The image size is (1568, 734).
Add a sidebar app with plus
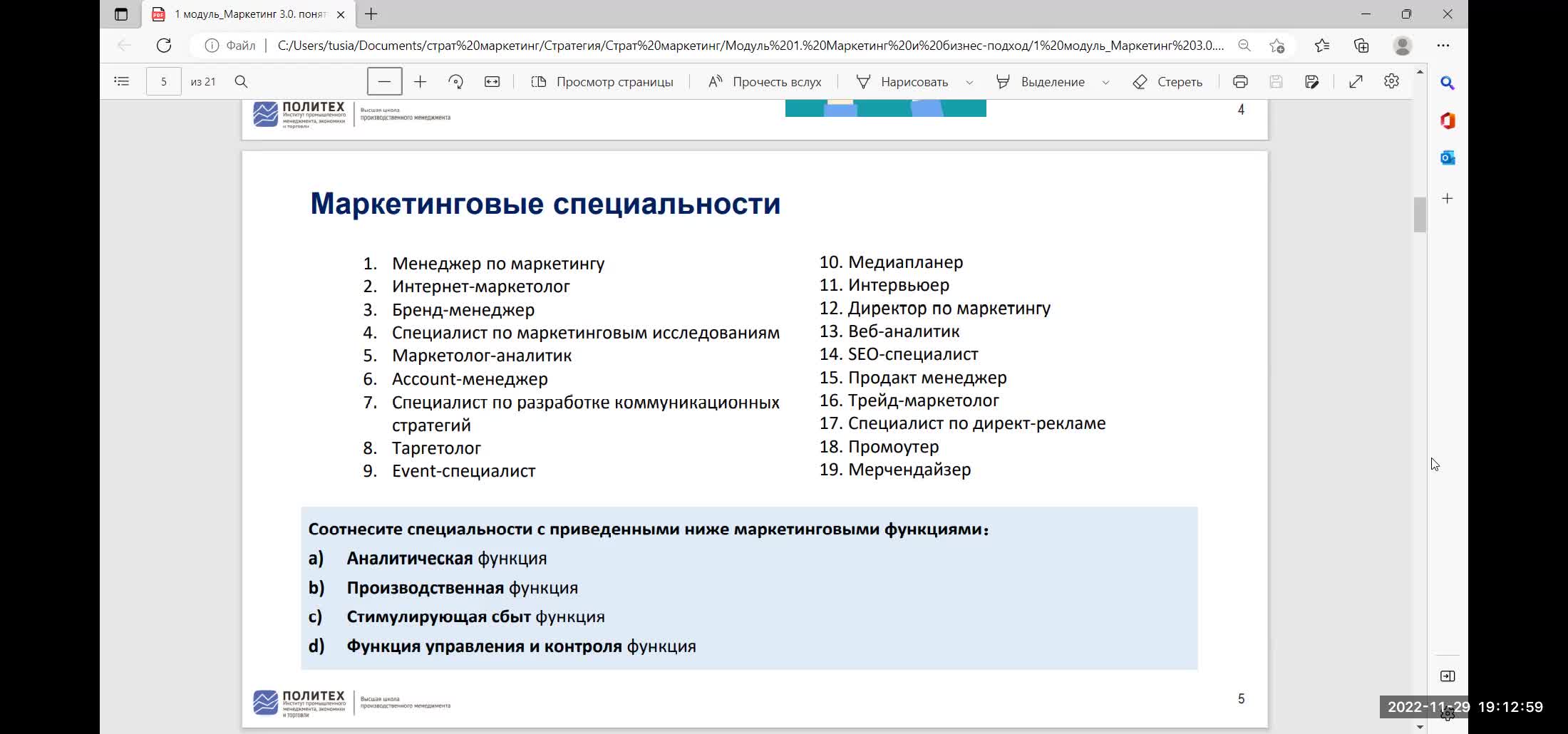pos(1448,199)
